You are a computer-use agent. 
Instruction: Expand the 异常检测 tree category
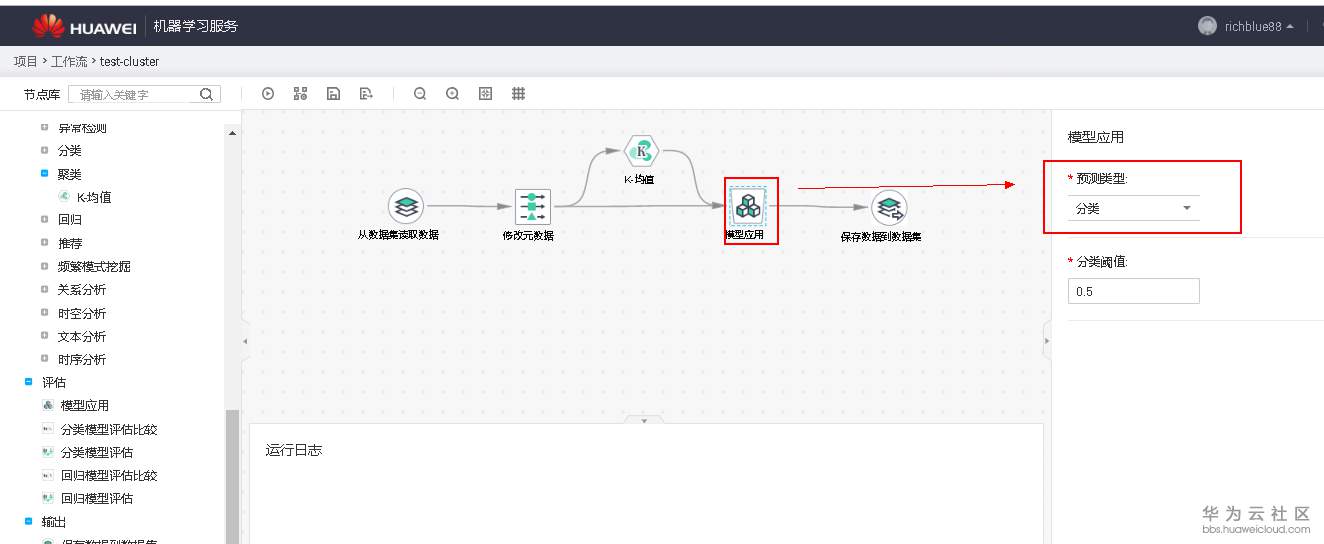[x=44, y=128]
